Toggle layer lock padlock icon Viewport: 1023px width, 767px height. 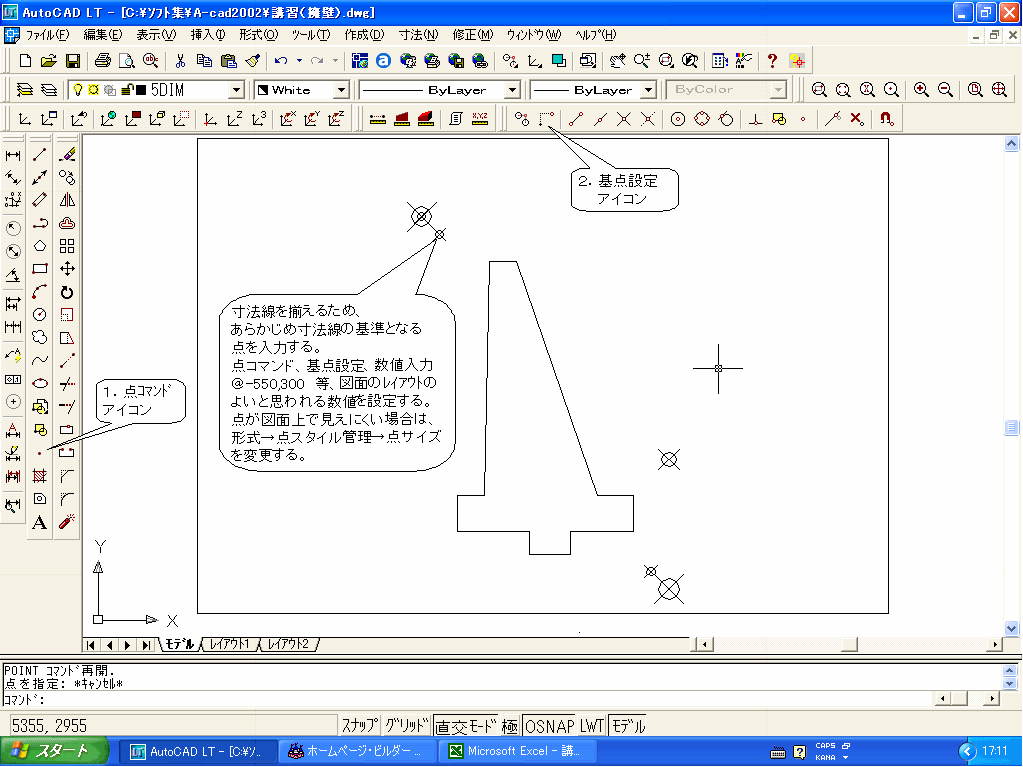click(128, 90)
